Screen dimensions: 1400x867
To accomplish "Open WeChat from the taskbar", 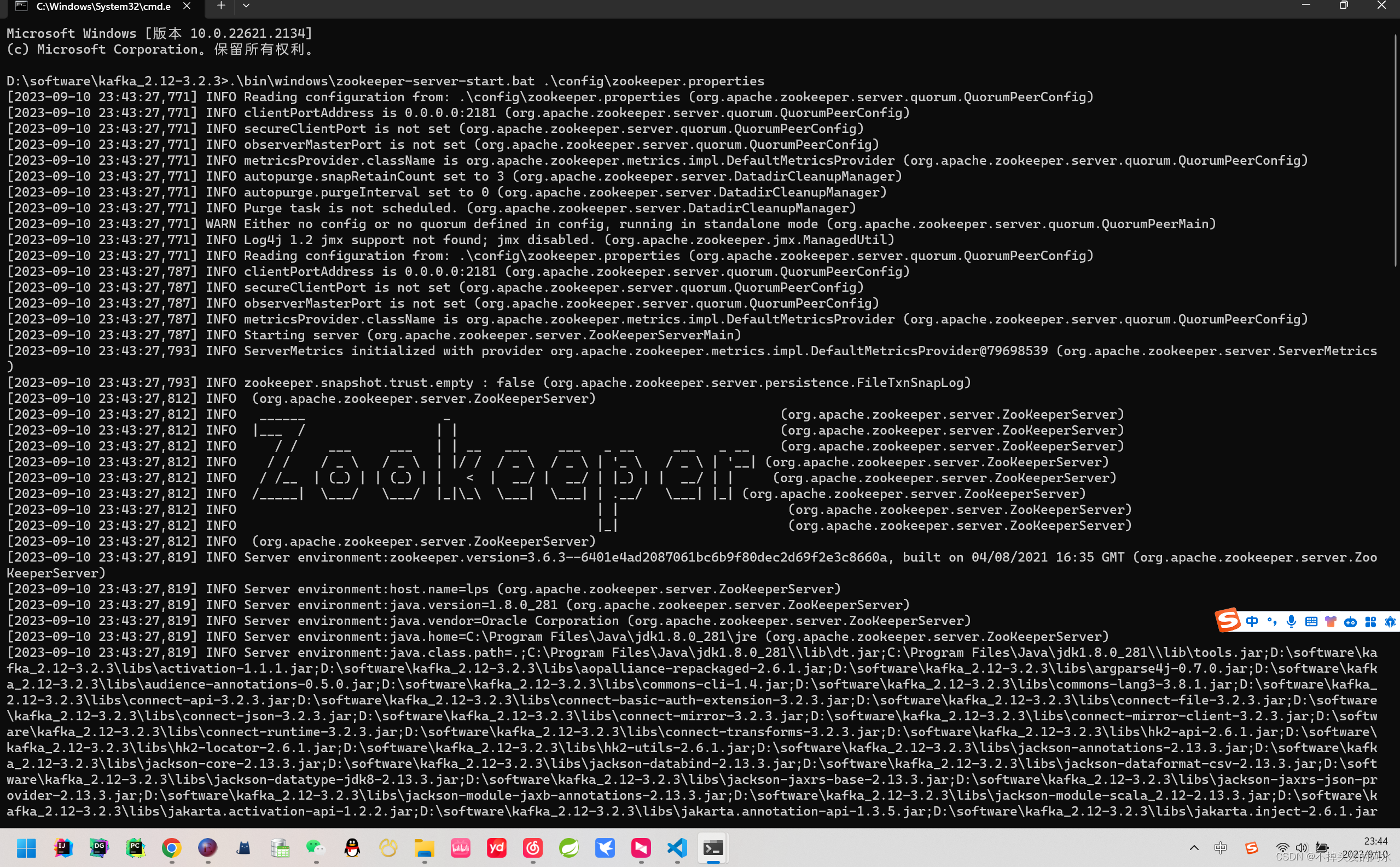I will pyautogui.click(x=316, y=847).
